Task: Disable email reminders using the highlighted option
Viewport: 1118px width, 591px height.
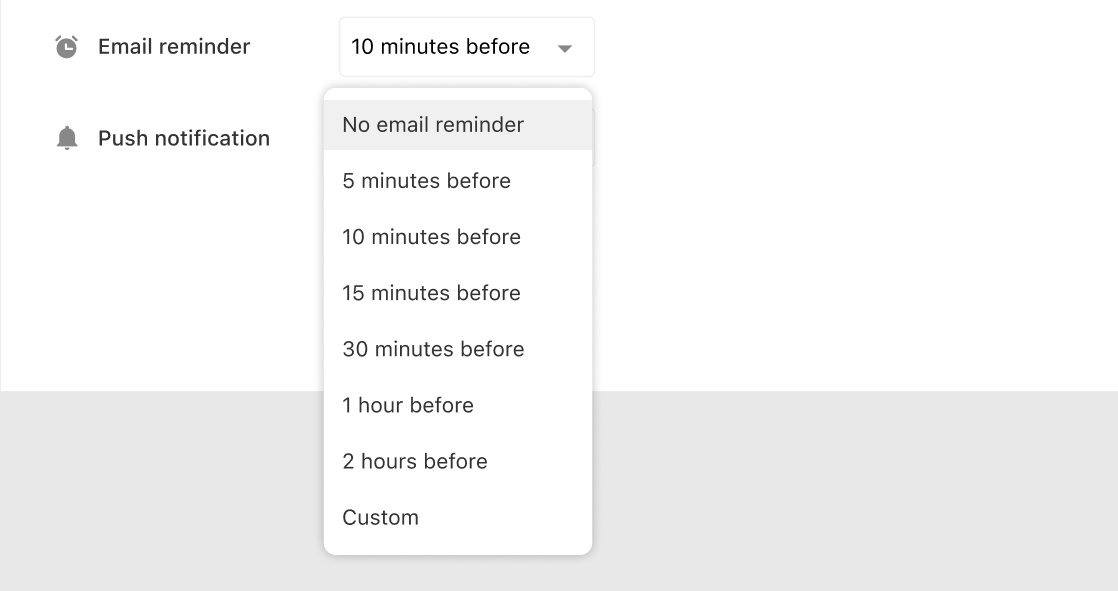Action: coord(433,125)
